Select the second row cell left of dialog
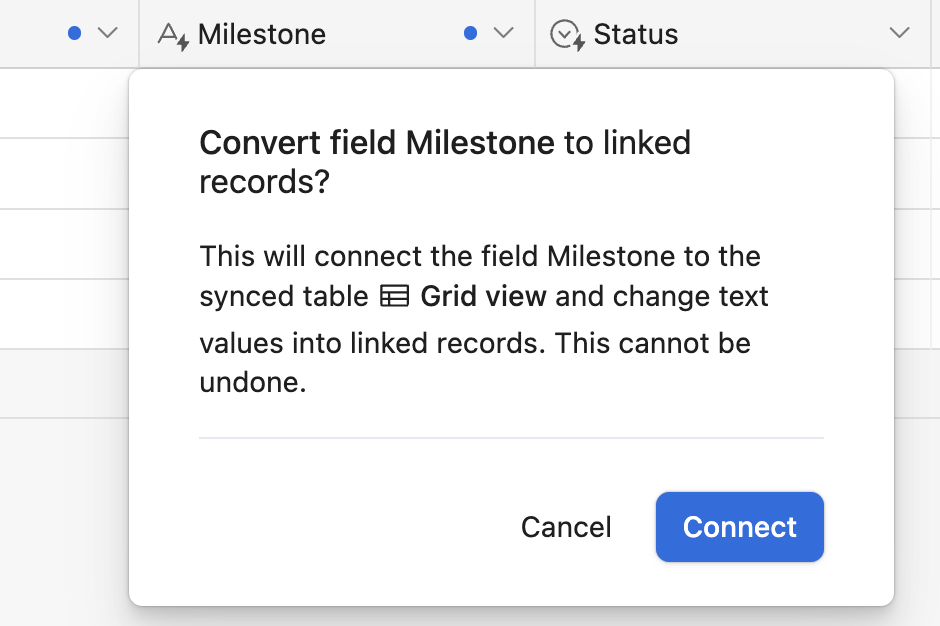940x626 pixels. tap(64, 174)
